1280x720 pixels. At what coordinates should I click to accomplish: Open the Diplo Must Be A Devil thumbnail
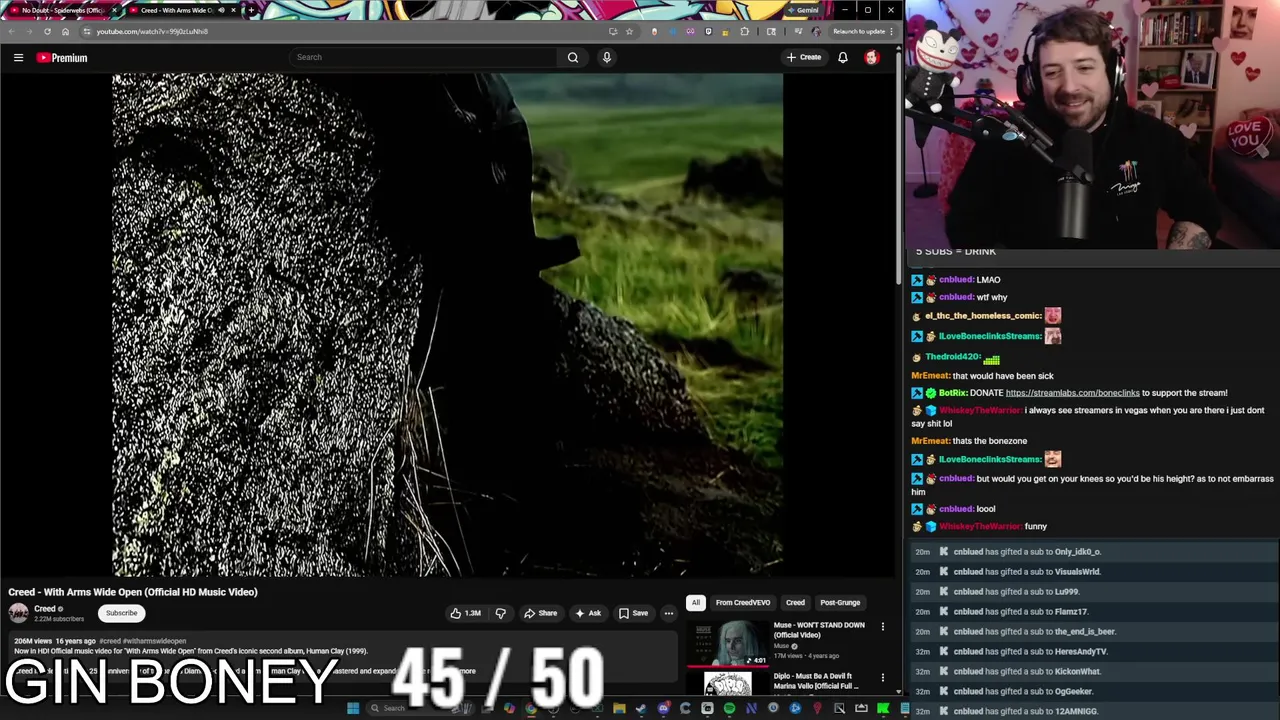pos(727,684)
